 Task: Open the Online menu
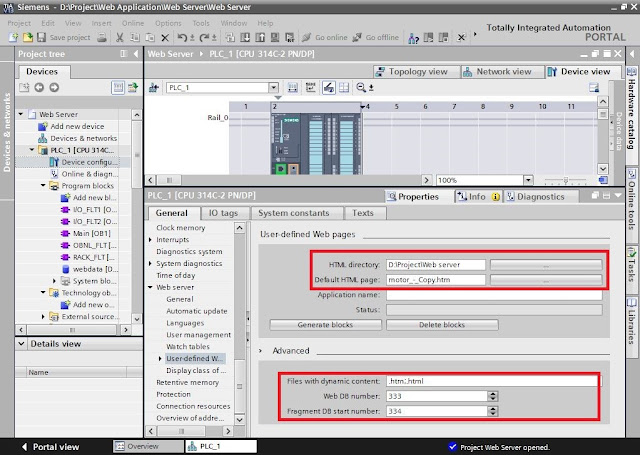pyautogui.click(x=133, y=23)
